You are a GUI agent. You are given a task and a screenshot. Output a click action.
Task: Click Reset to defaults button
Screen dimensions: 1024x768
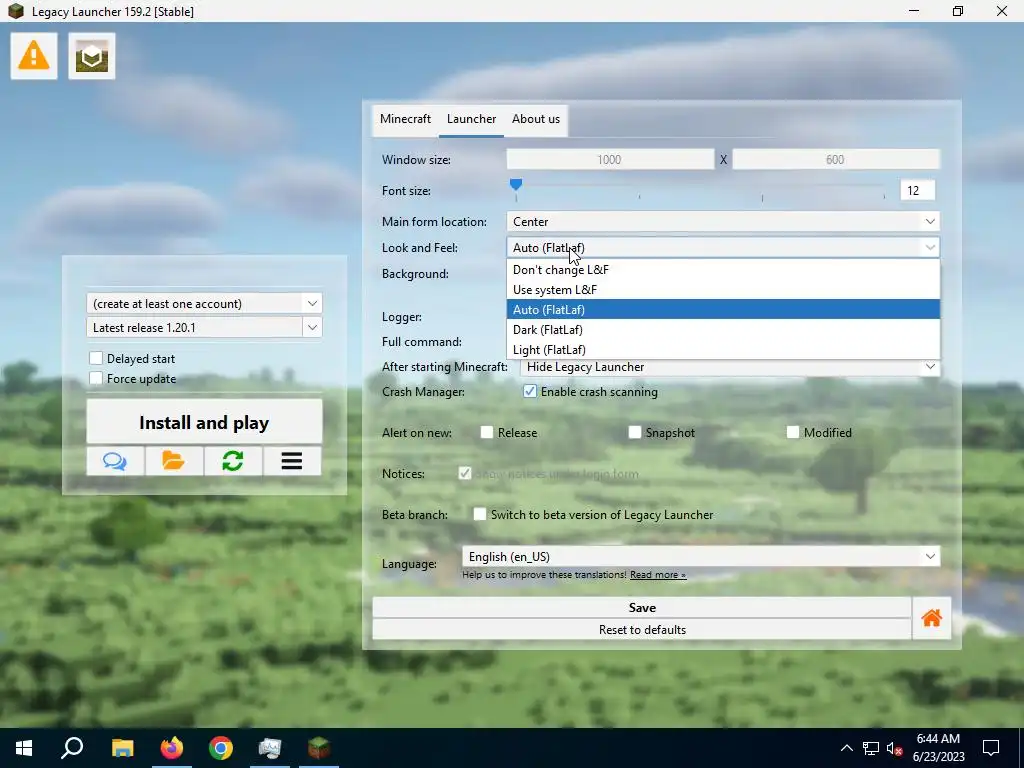coord(642,630)
